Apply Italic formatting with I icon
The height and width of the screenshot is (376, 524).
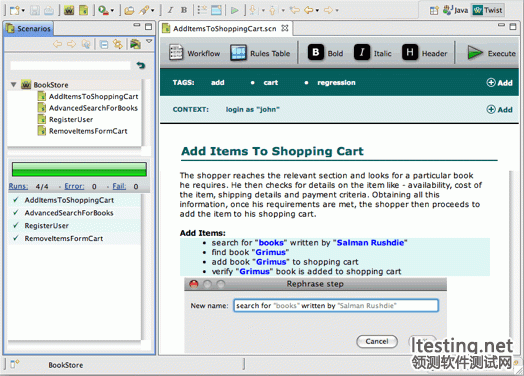pos(362,52)
